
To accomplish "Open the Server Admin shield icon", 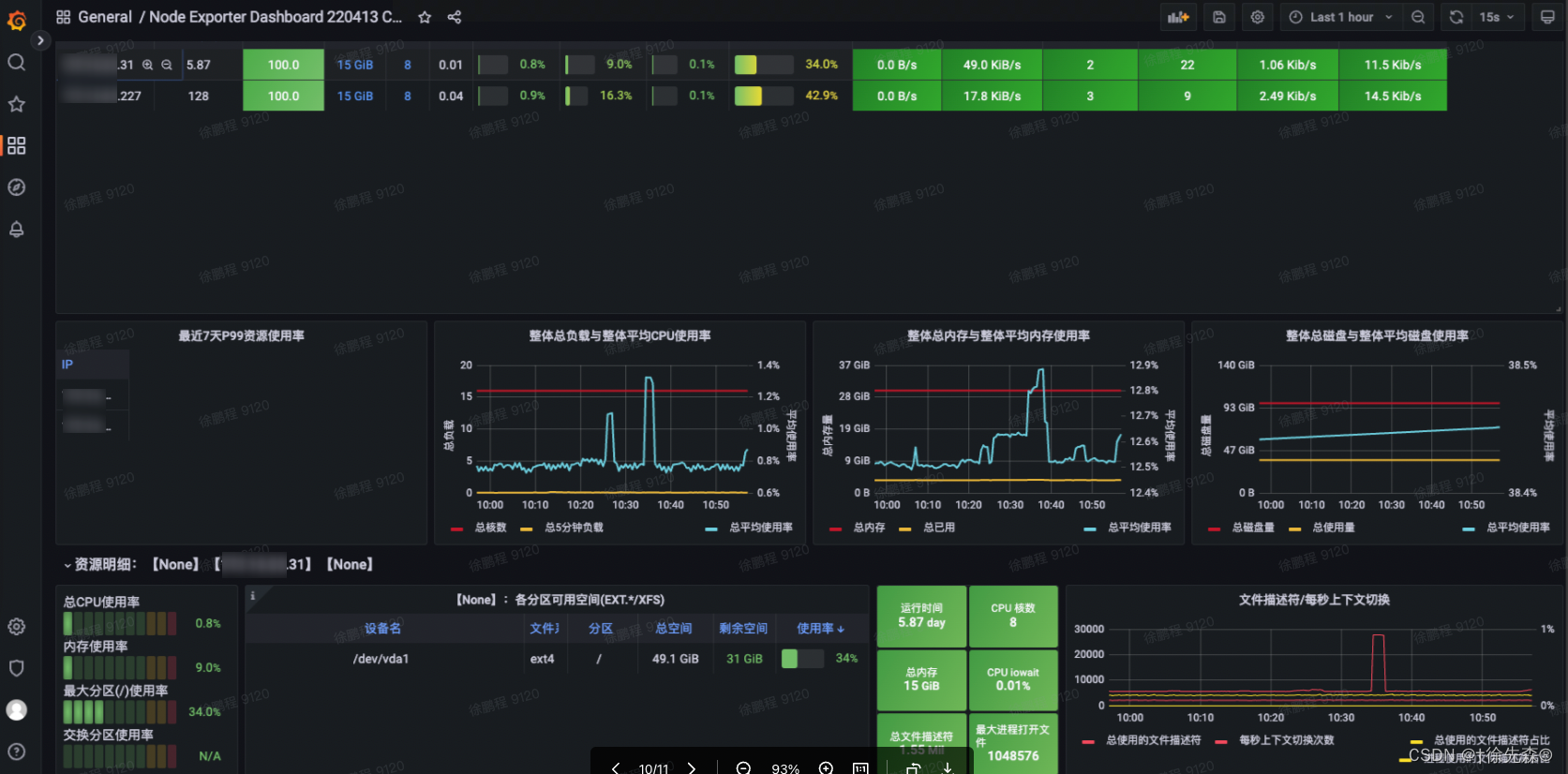I will pyautogui.click(x=16, y=668).
